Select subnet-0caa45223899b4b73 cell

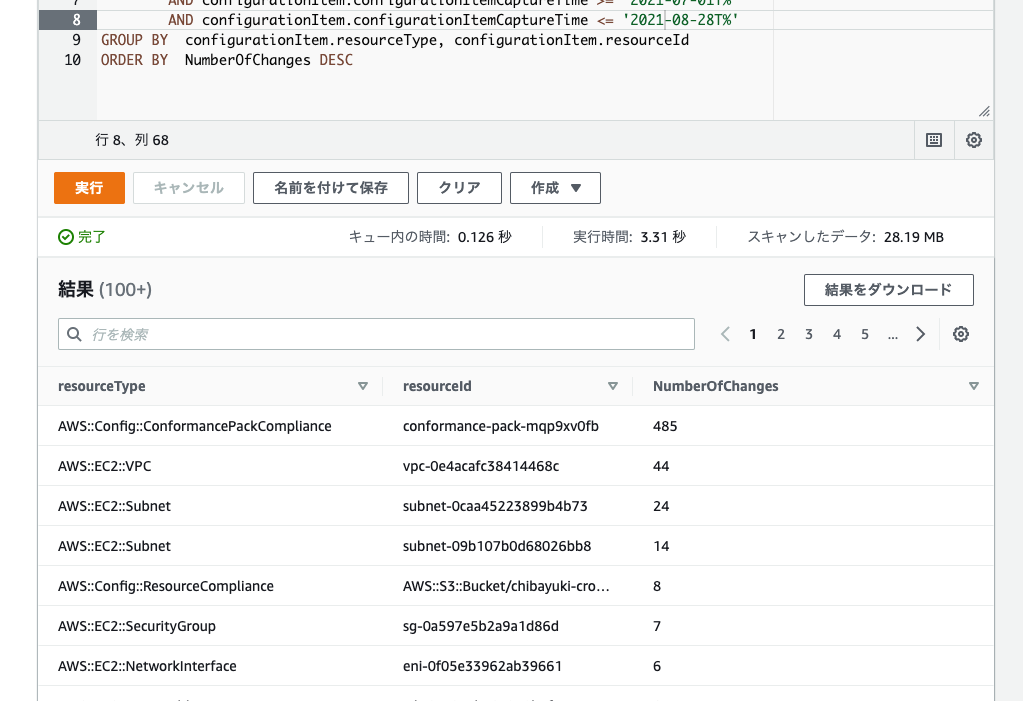(x=495, y=506)
